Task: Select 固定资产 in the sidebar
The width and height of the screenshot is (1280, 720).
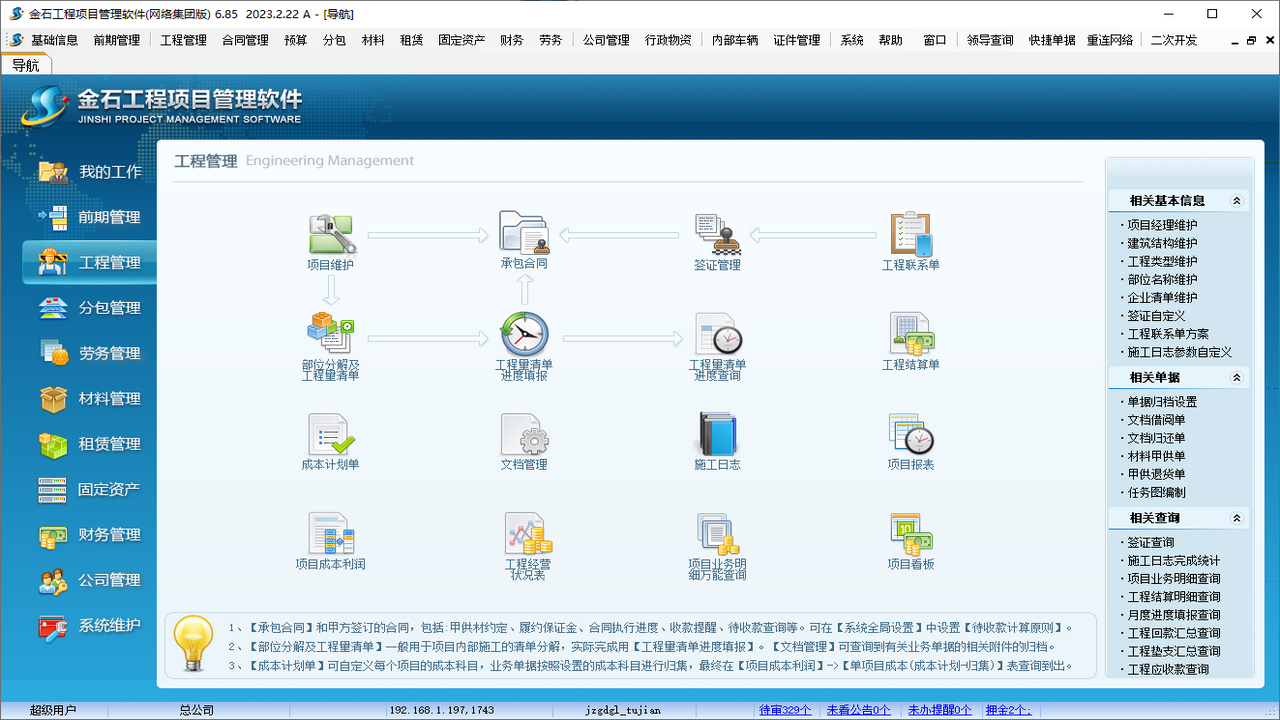Action: pos(90,489)
